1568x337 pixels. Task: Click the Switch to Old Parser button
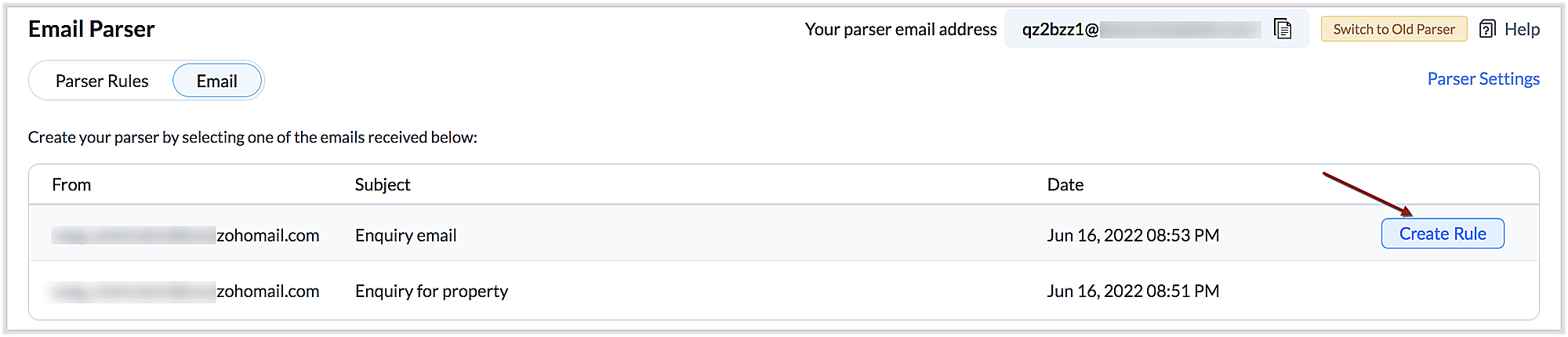(x=1393, y=29)
